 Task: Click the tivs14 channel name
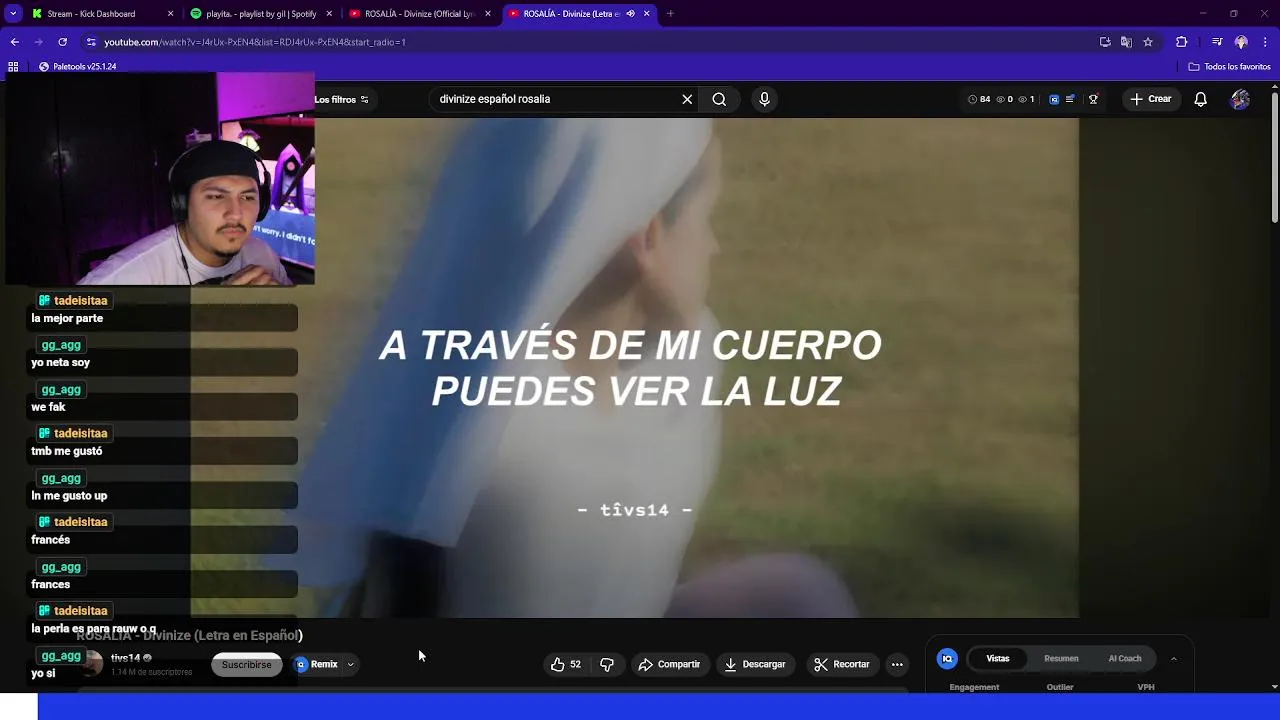pyautogui.click(x=125, y=658)
